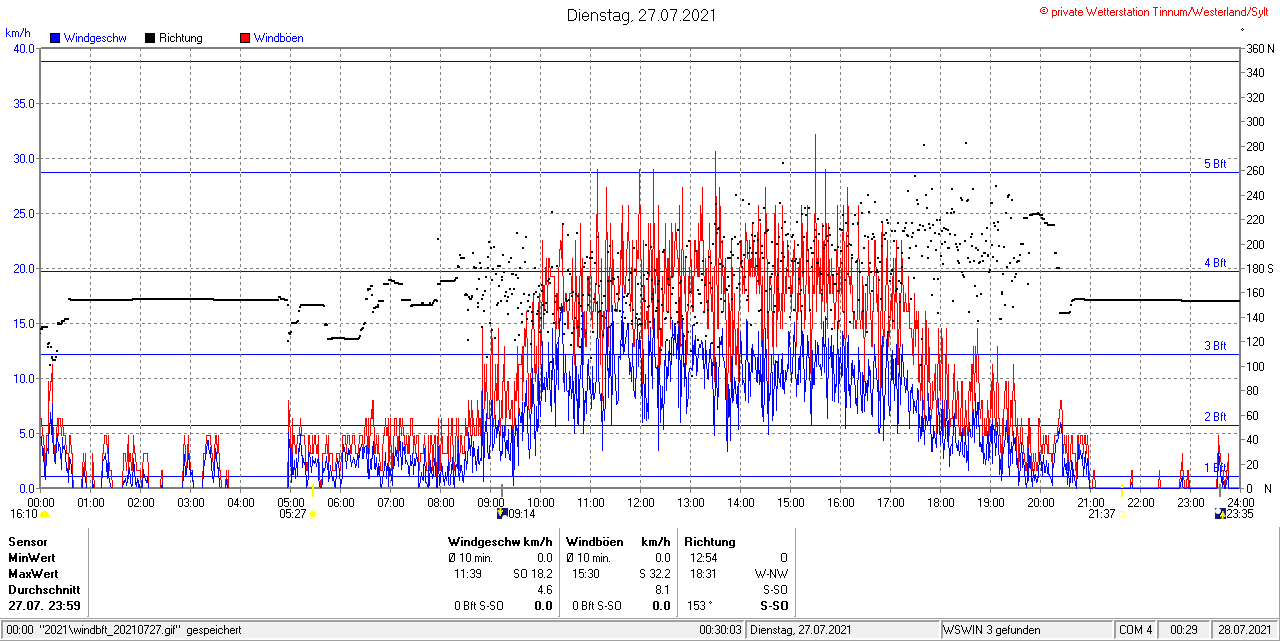
Task: Click the 25.0 km/h axis value
Action: coord(23,214)
